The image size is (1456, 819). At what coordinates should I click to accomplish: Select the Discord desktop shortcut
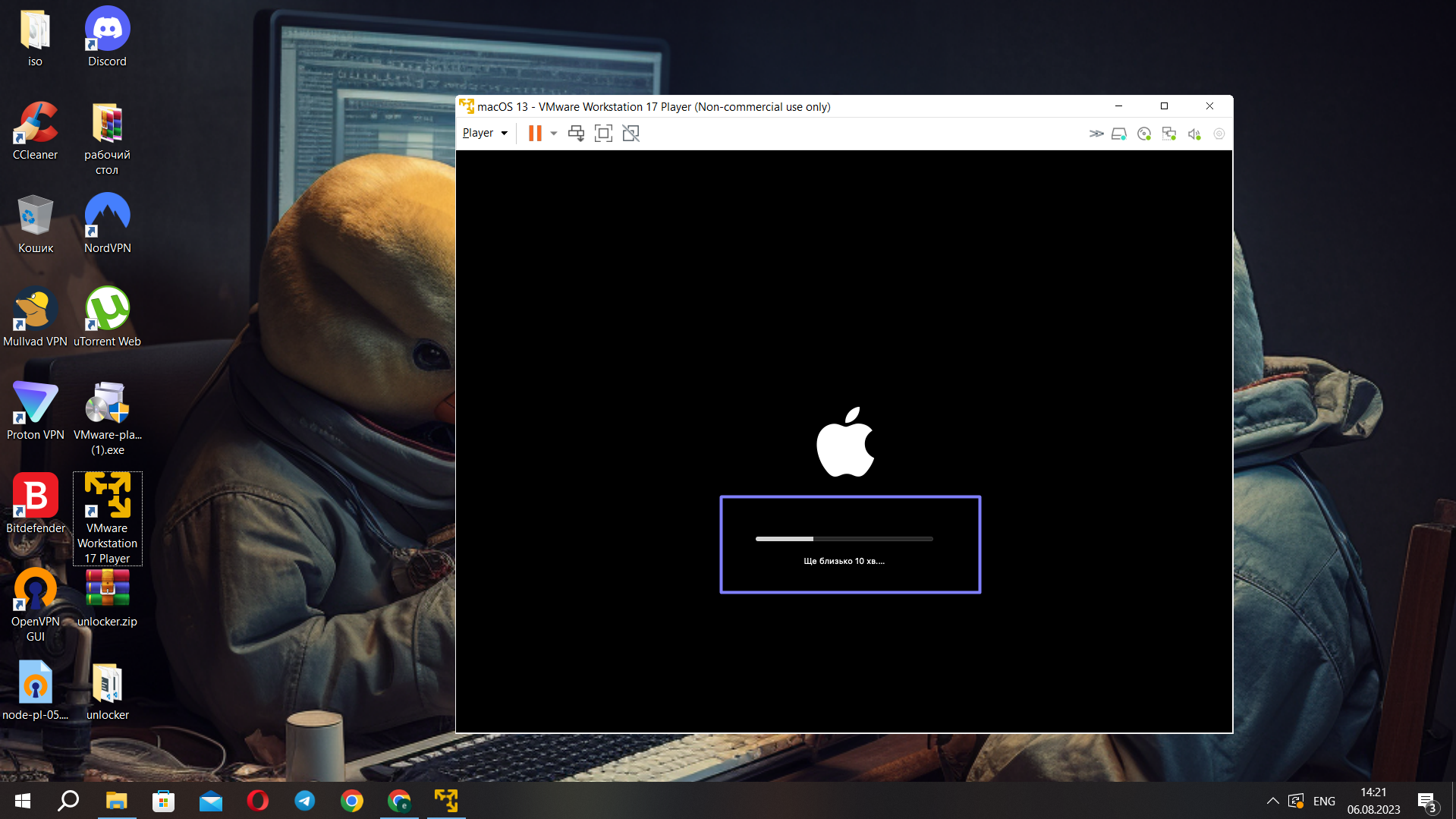point(107,38)
